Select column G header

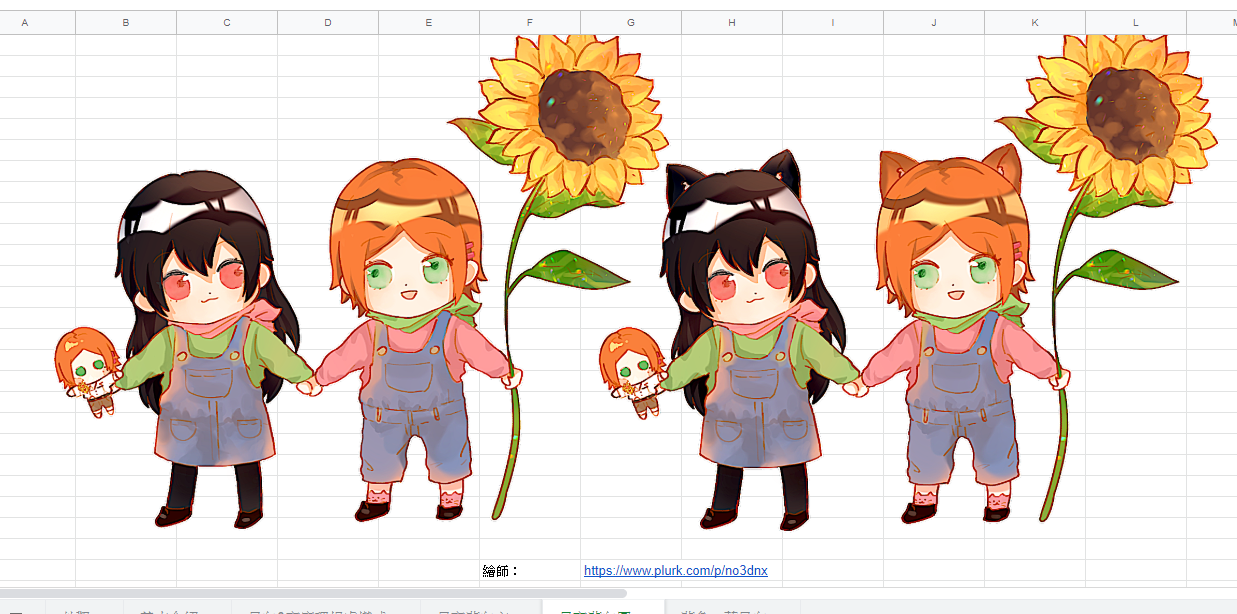click(x=631, y=22)
